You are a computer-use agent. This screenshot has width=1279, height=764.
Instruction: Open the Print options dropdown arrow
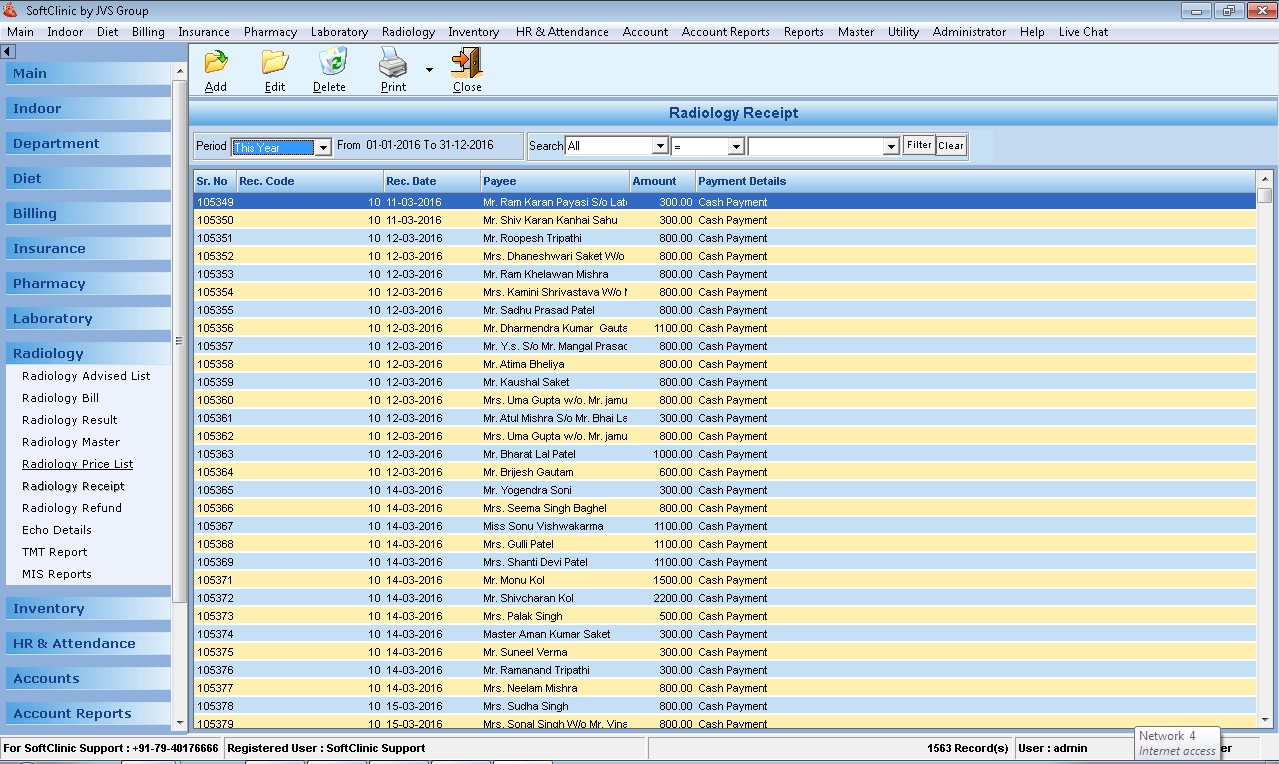tap(429, 70)
